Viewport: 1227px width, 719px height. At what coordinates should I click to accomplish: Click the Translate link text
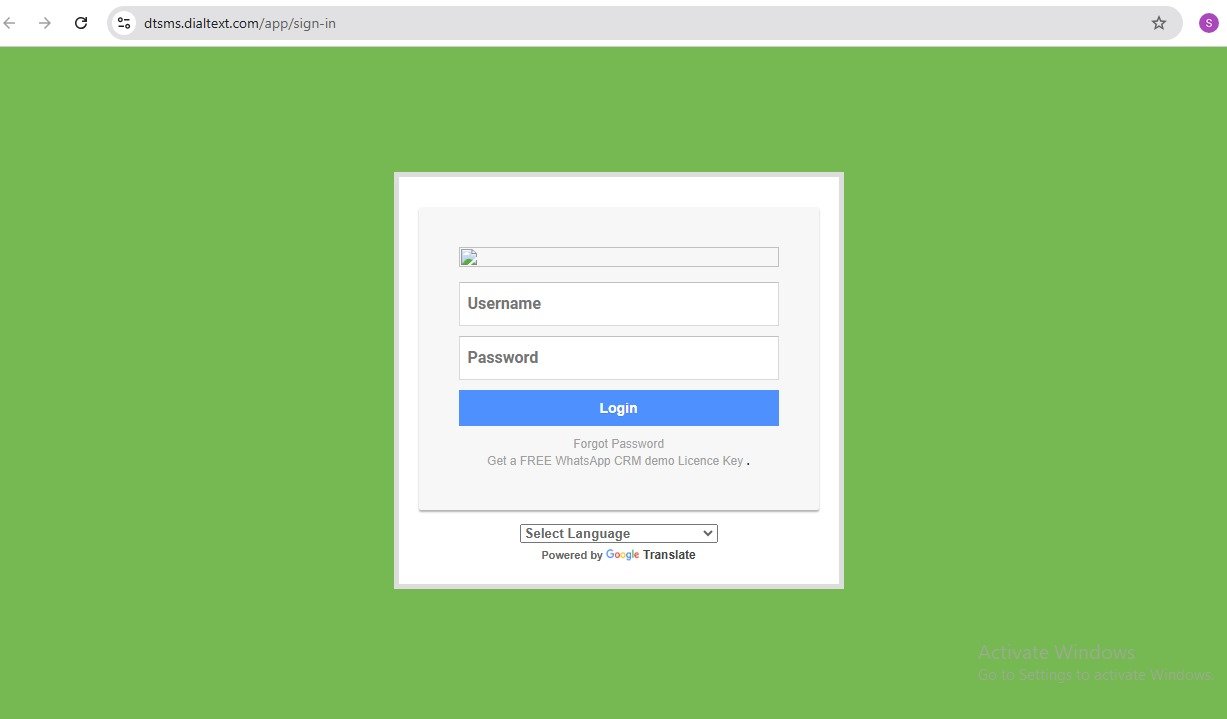[x=669, y=555]
